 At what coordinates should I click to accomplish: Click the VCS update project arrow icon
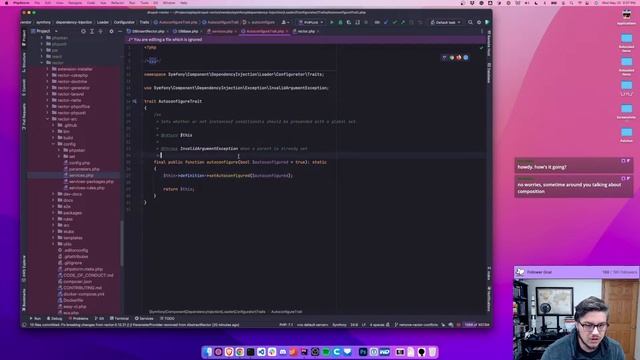pyautogui.click(x=386, y=22)
